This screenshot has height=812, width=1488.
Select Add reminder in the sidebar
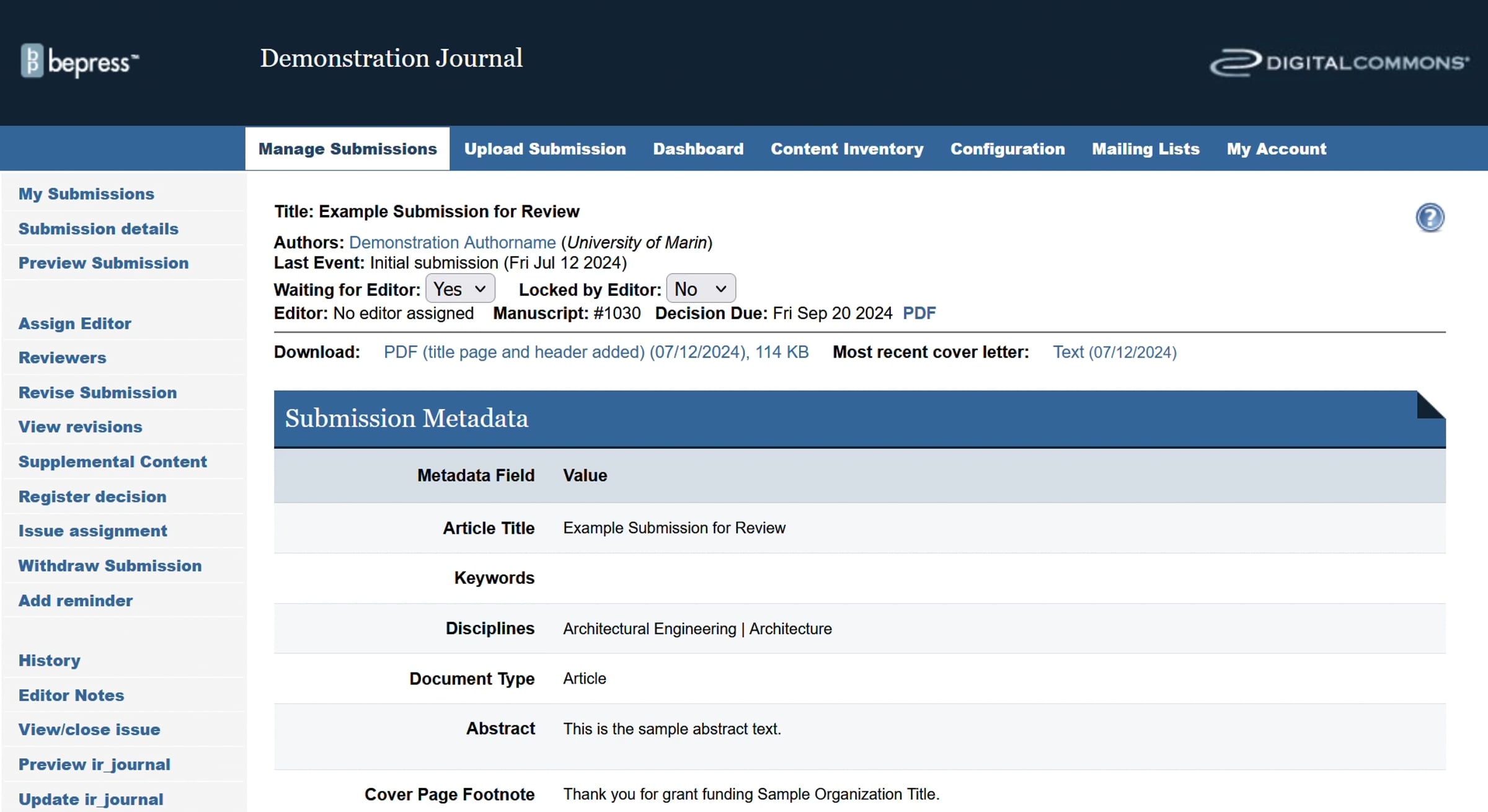tap(76, 601)
